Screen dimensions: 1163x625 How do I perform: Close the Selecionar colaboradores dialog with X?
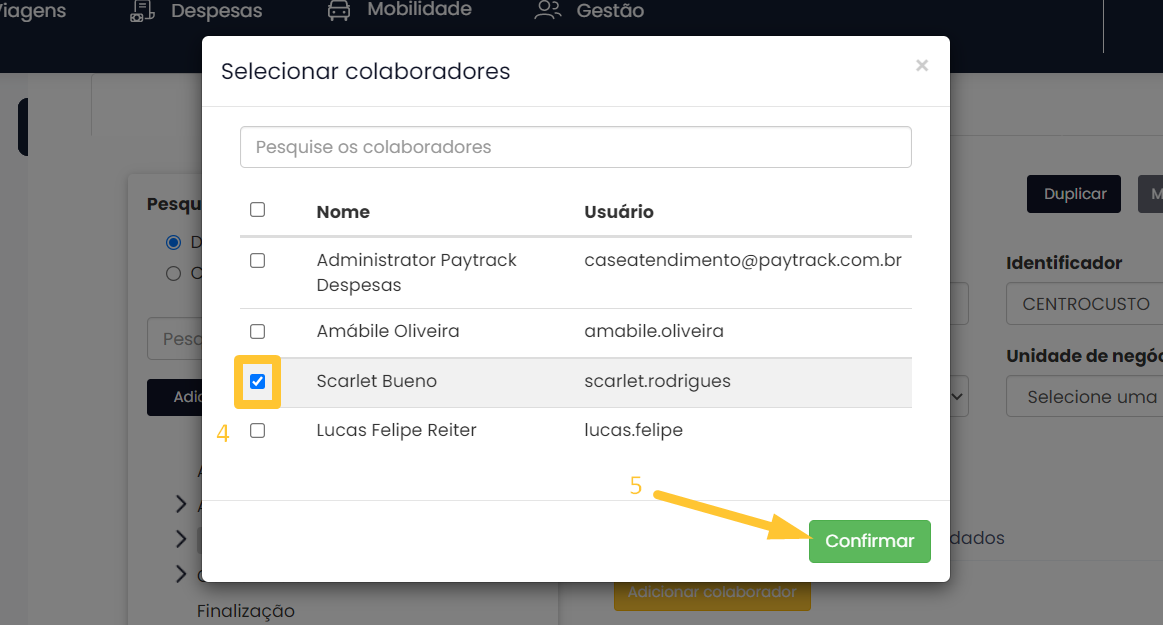[x=921, y=66]
